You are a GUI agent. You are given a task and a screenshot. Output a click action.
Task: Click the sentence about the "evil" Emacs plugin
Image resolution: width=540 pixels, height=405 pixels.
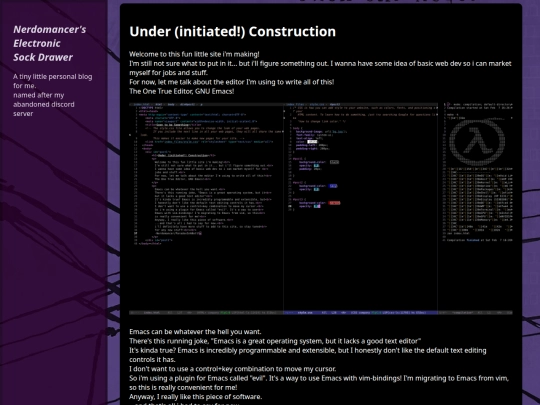tap(319, 383)
